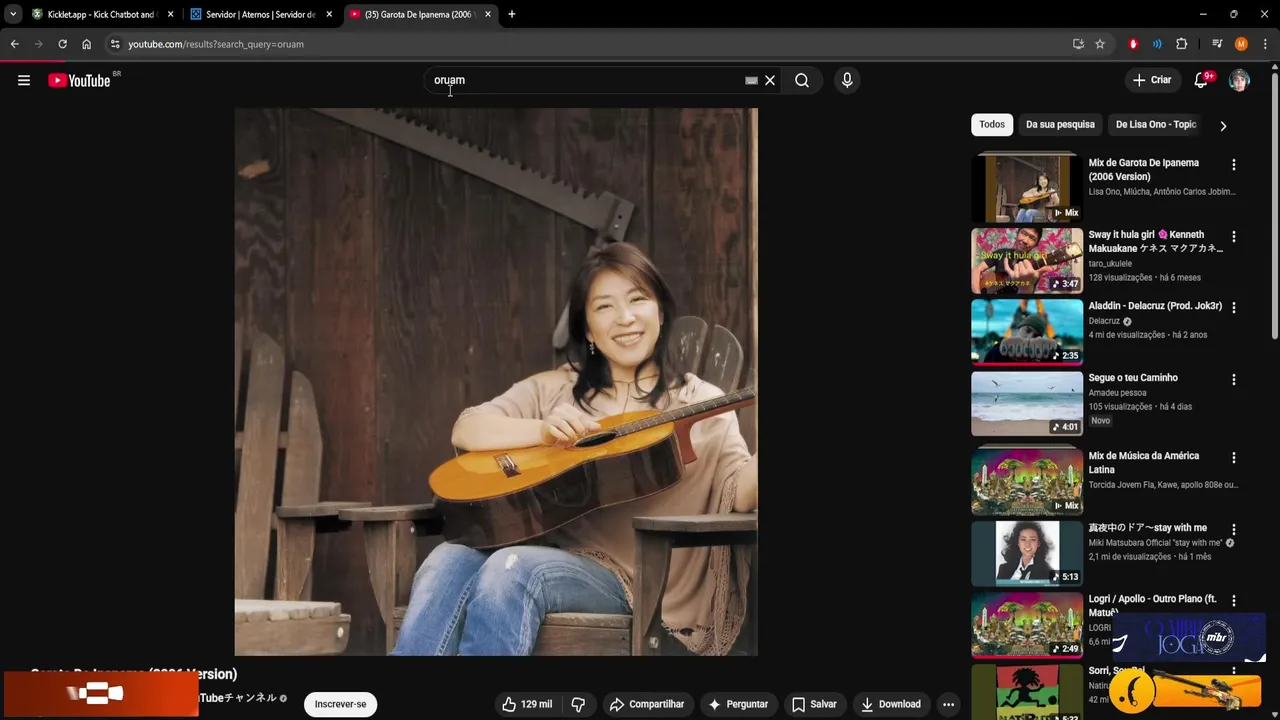Open a new browser tab
Screen dimensions: 1280x720
pyautogui.click(x=512, y=14)
